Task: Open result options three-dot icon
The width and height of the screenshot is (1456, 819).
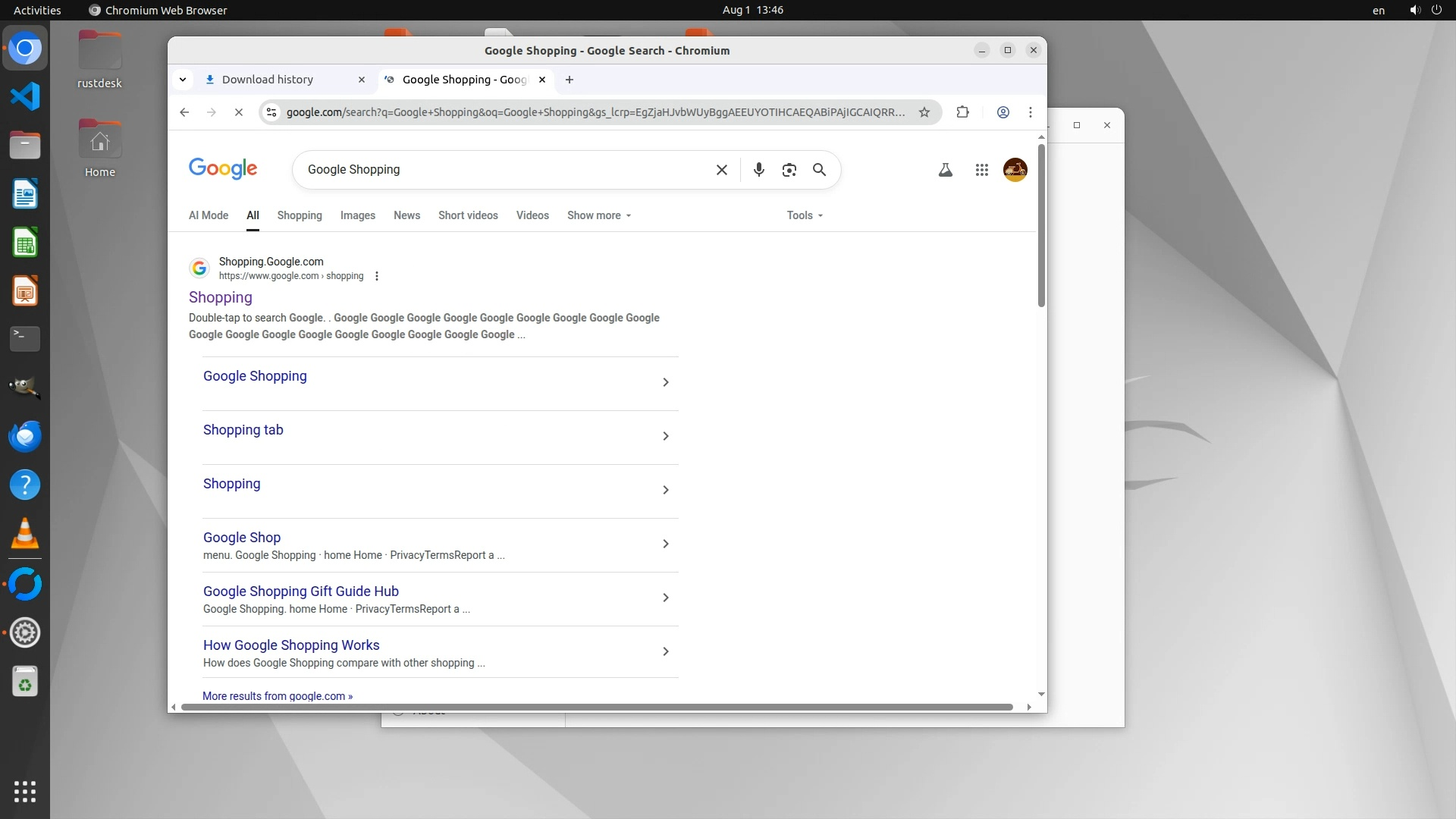Action: pos(377,276)
